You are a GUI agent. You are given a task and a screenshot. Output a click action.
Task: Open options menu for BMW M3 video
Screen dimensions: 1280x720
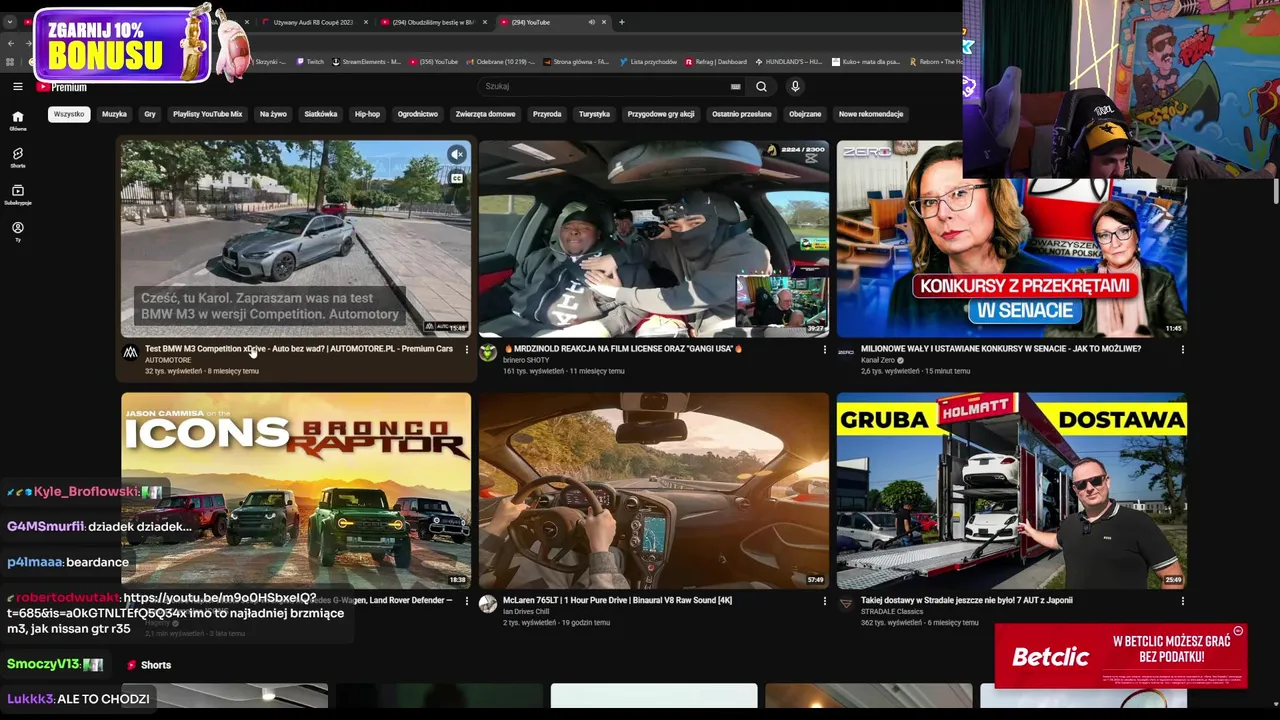466,350
